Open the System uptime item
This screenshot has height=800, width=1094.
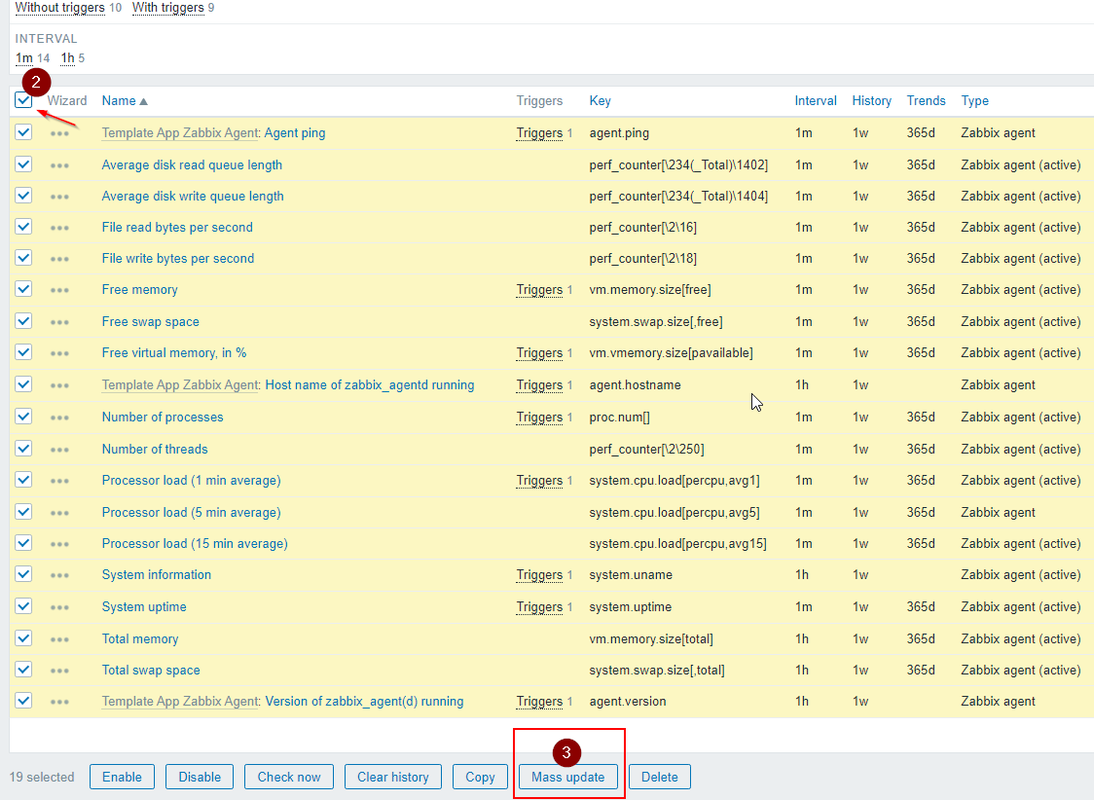(144, 607)
